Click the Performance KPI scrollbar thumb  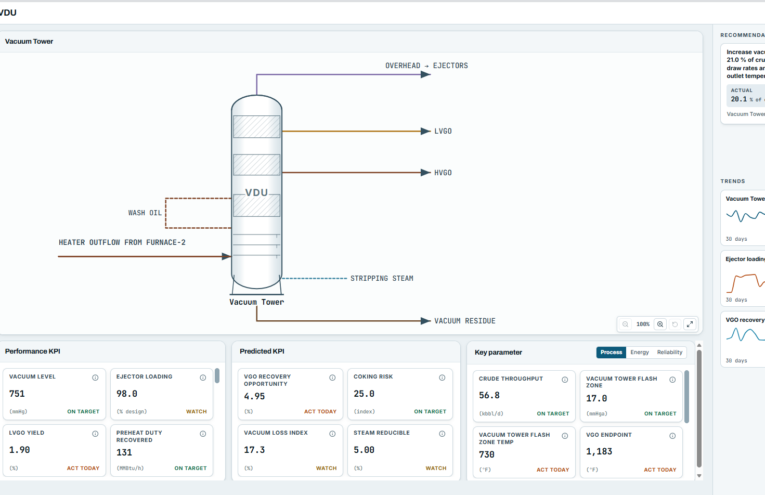217,376
